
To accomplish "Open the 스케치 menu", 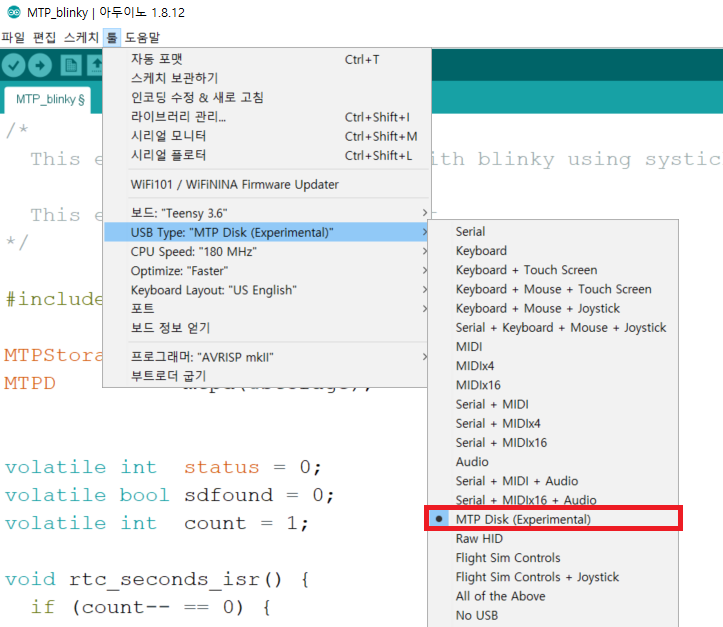I will tap(81, 37).
